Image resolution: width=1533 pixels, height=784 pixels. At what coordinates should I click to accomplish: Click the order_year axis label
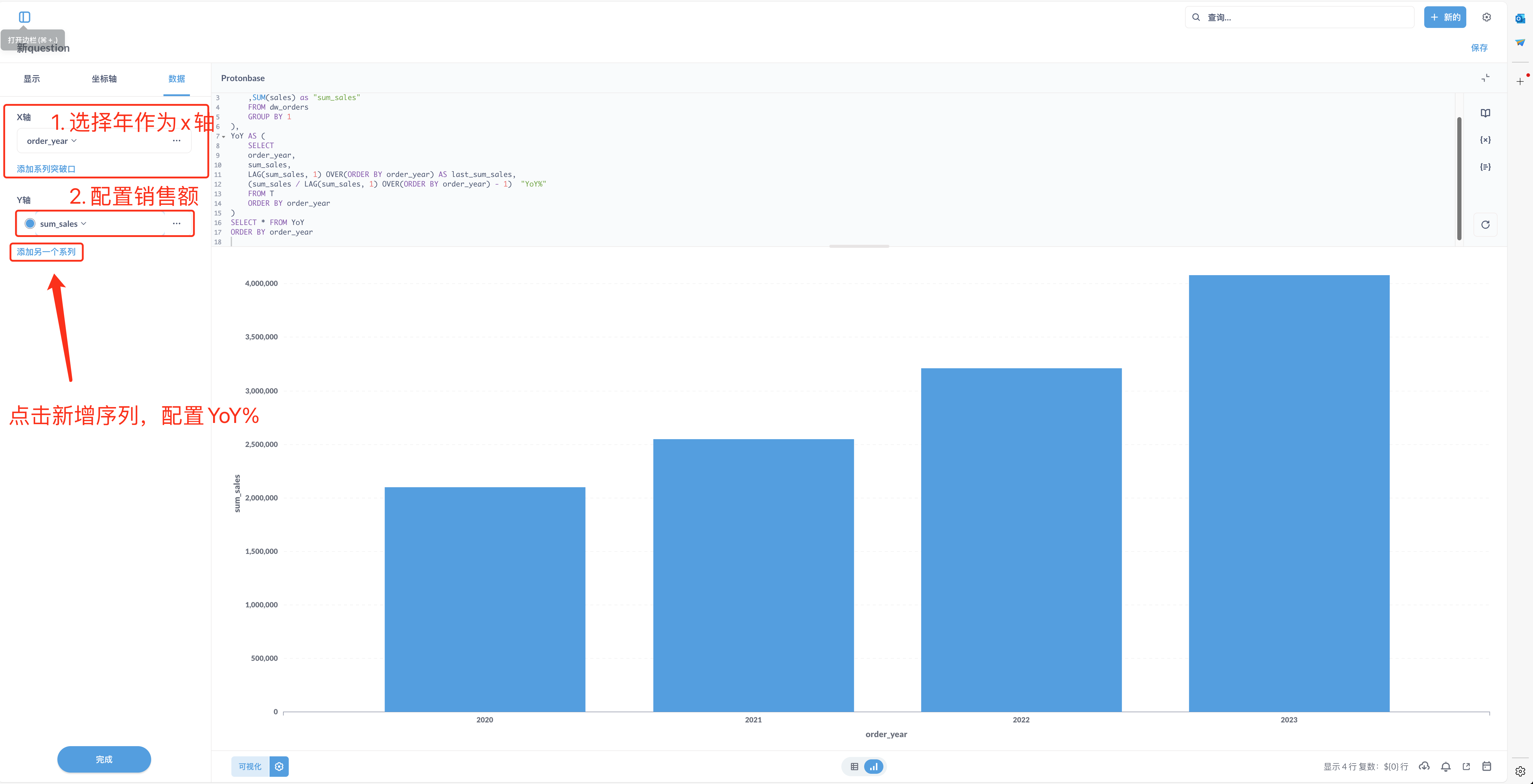click(886, 734)
